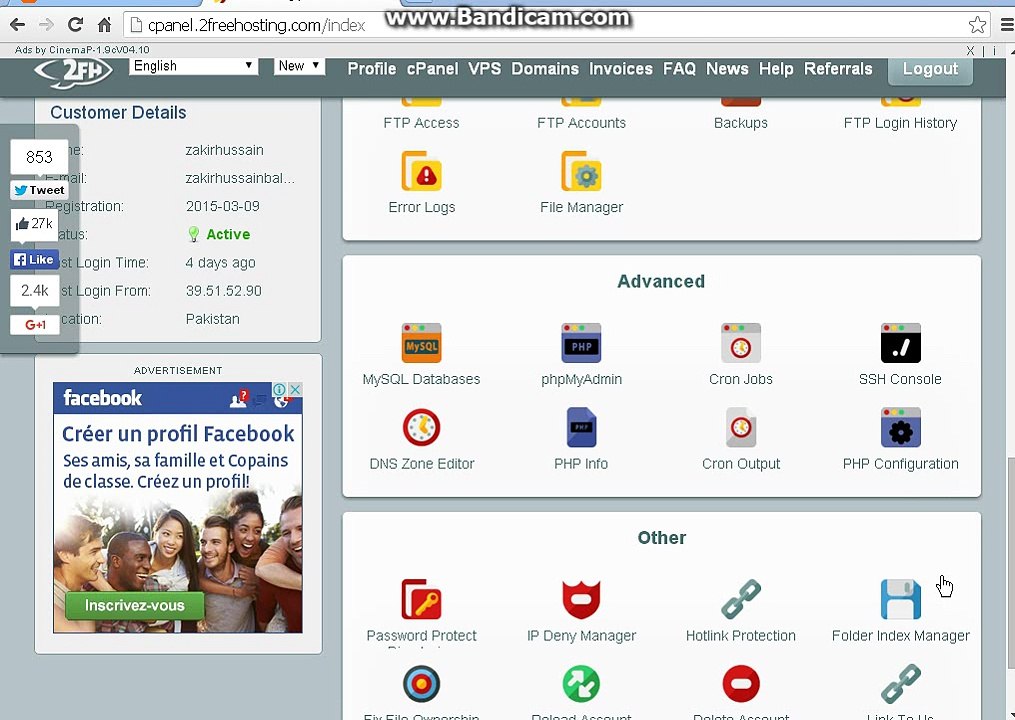Click the Link To Us chain icon
The image size is (1015, 720).
(x=900, y=684)
